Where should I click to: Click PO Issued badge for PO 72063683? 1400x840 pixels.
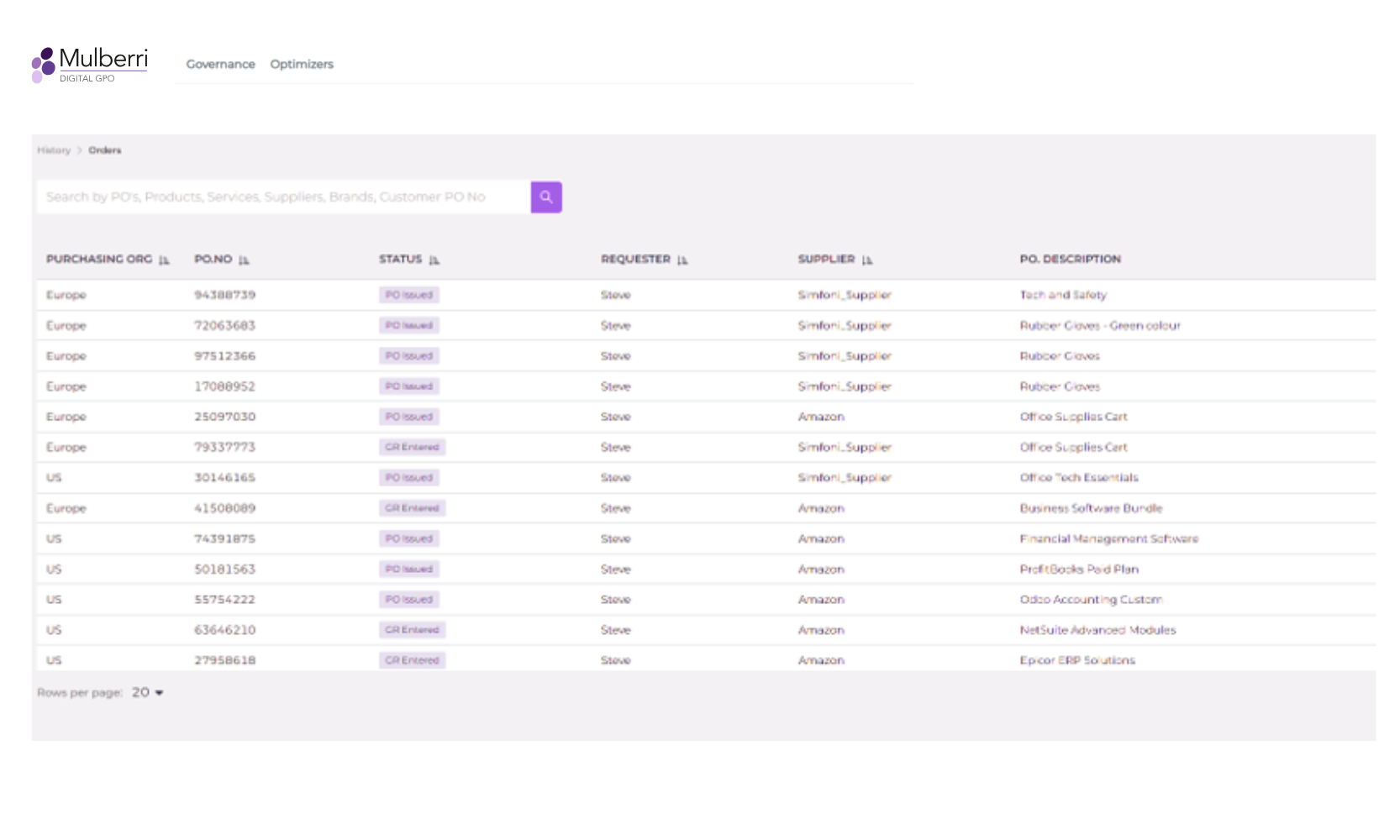pos(408,326)
